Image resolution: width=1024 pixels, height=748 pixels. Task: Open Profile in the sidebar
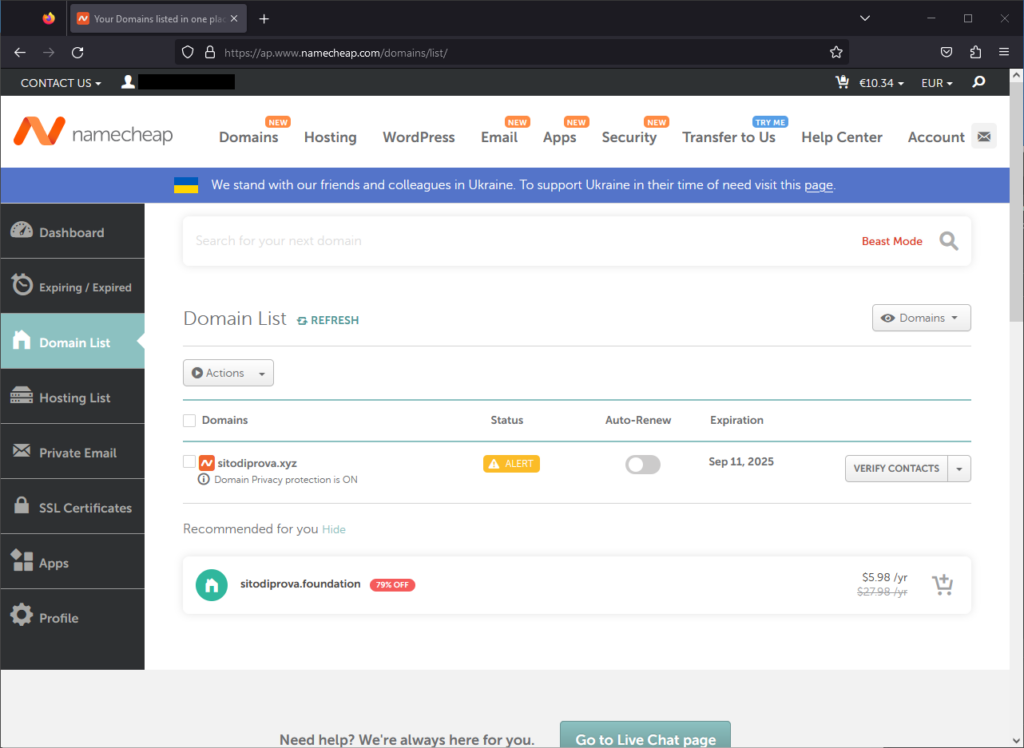tap(72, 617)
